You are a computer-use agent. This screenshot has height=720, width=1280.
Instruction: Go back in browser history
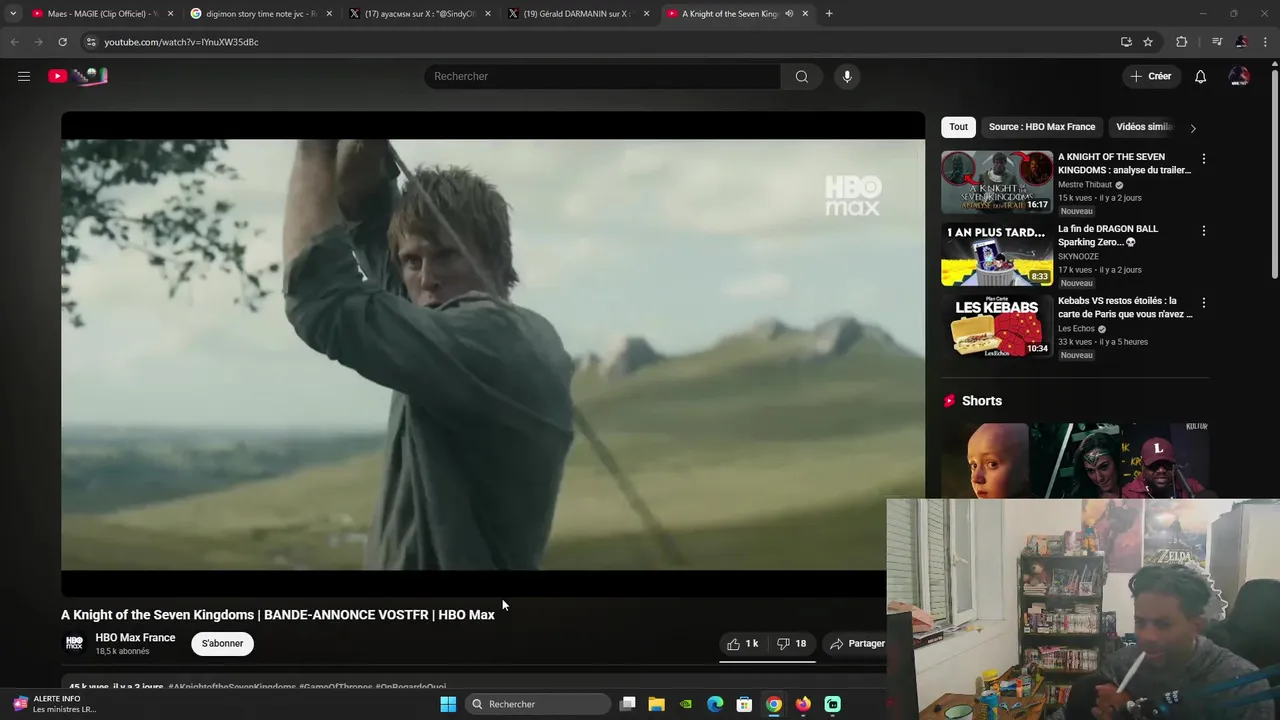pos(14,42)
